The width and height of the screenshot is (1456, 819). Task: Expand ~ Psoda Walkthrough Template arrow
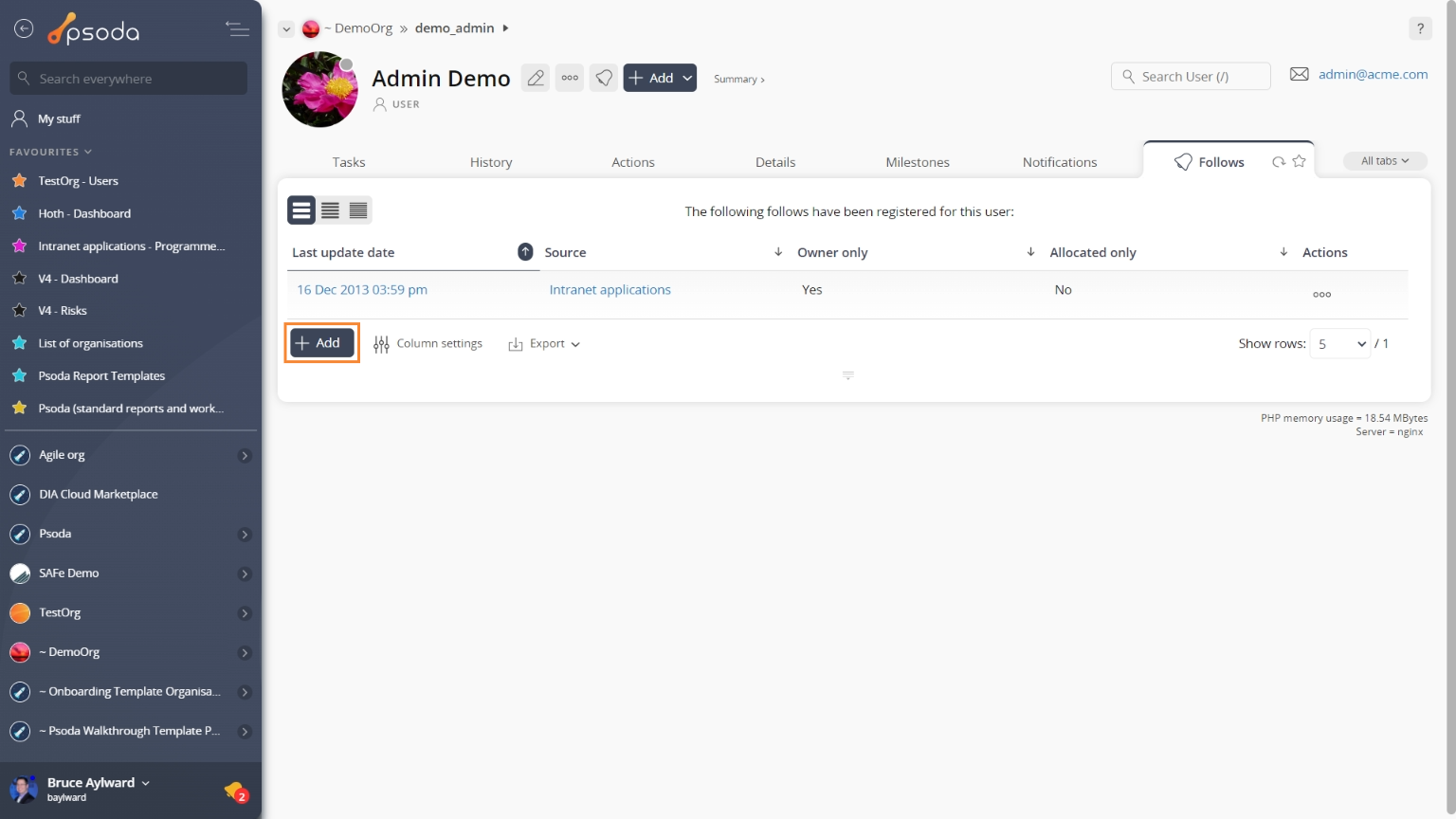coord(245,732)
